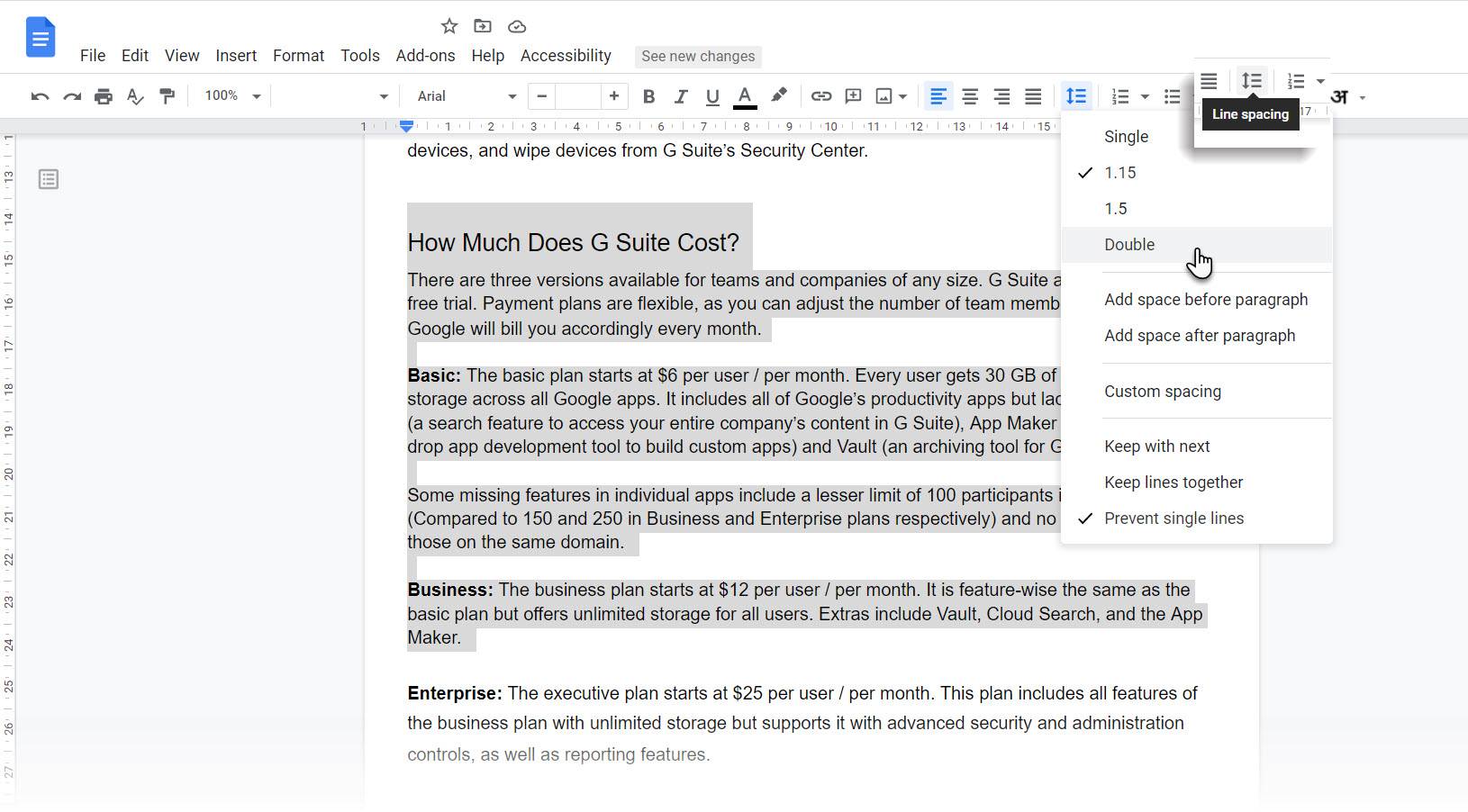
Task: Open the document outline icon
Action: click(x=49, y=180)
